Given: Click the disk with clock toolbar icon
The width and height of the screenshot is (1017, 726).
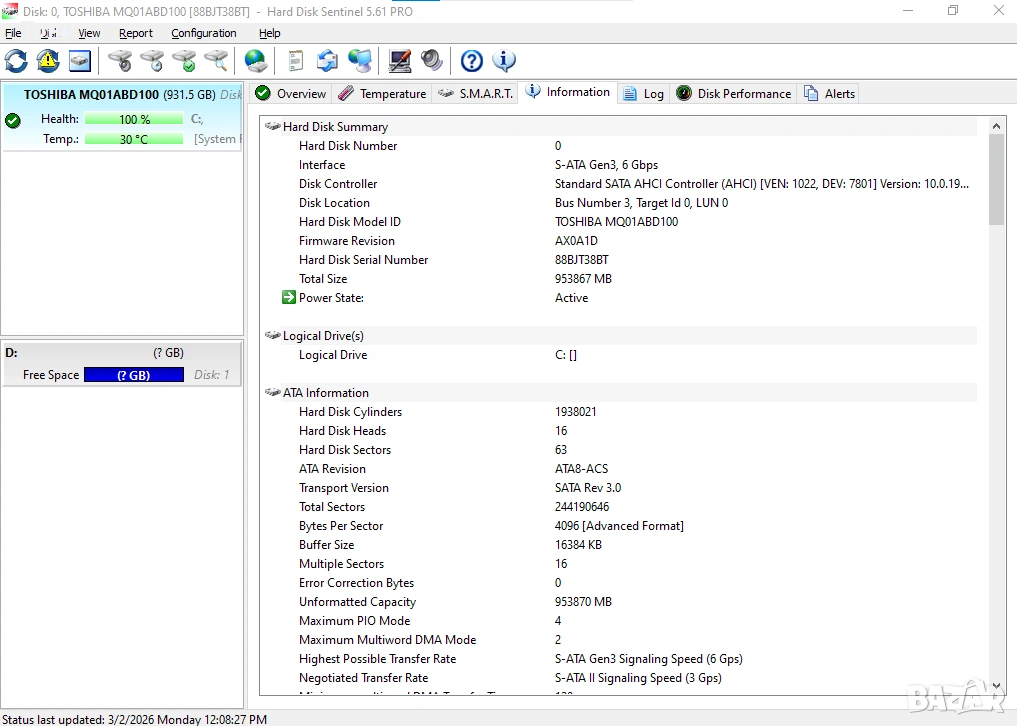Looking at the screenshot, I should pyautogui.click(x=152, y=61).
